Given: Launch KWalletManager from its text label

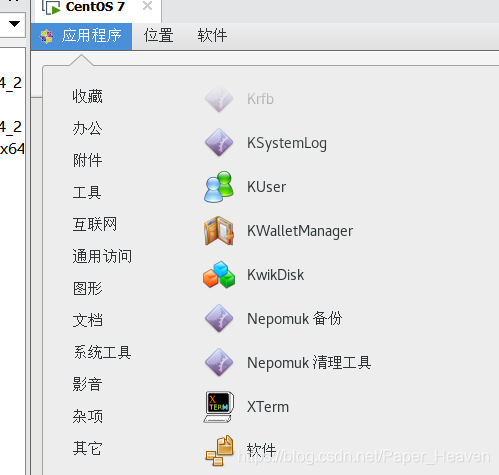Looking at the screenshot, I should [x=300, y=231].
